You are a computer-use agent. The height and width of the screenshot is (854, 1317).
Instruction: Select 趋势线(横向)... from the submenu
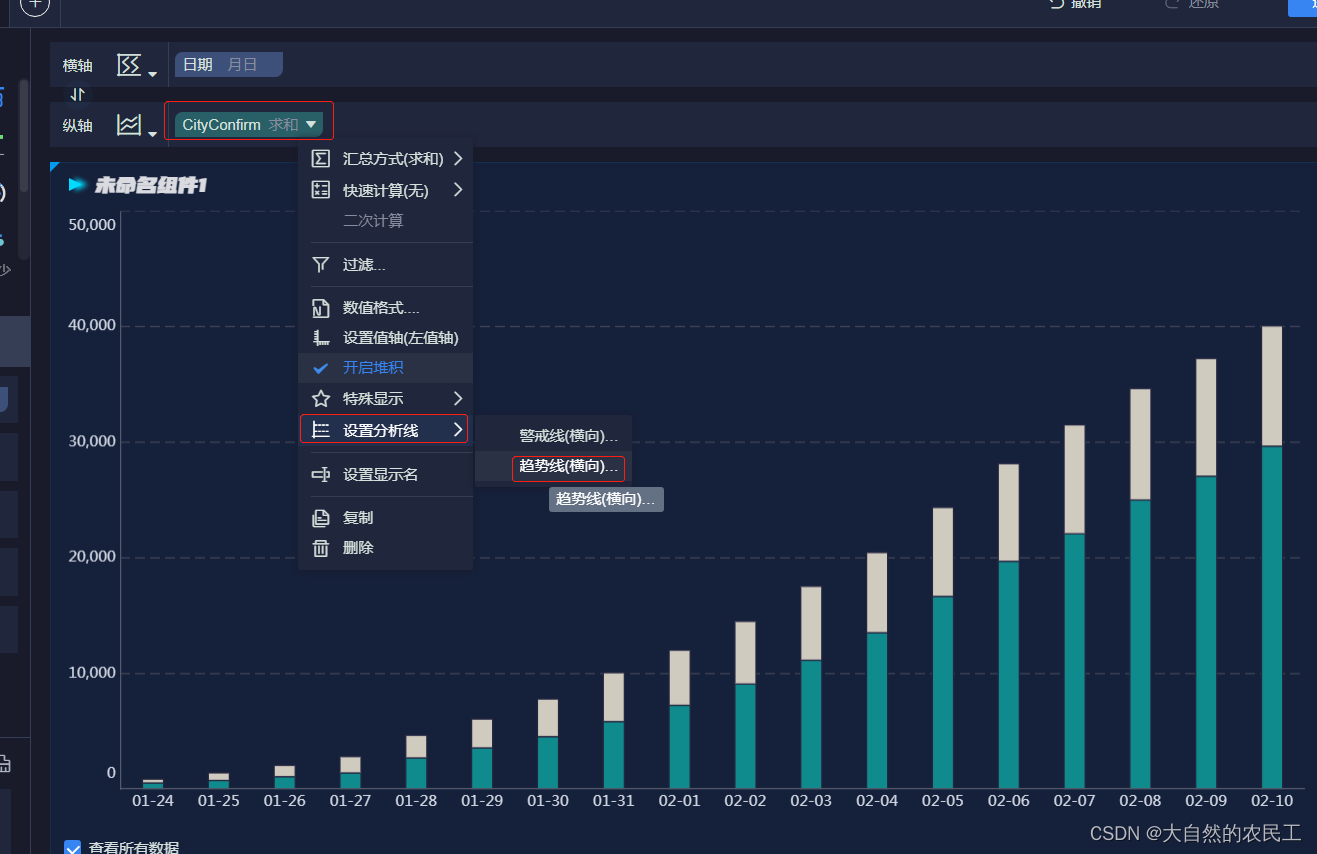click(569, 467)
